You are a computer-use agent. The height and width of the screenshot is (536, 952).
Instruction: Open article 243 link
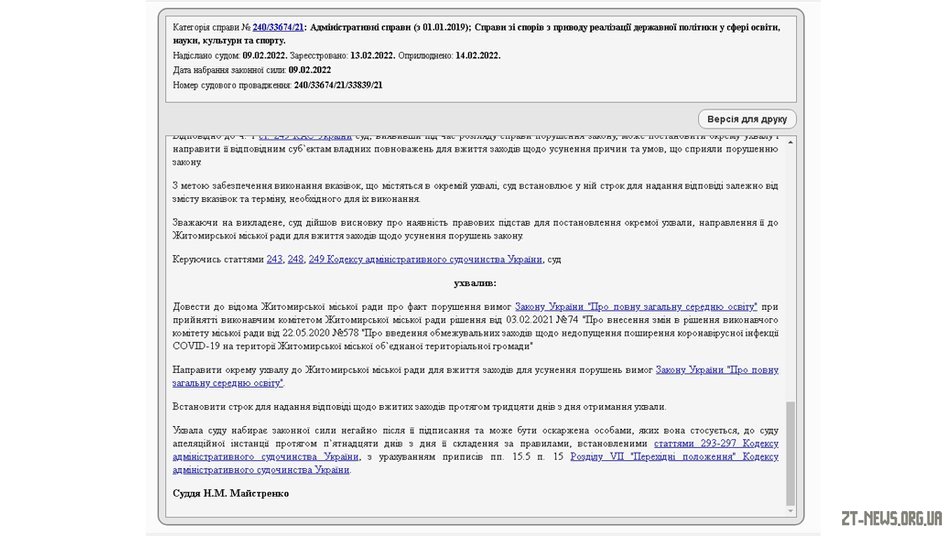274,259
